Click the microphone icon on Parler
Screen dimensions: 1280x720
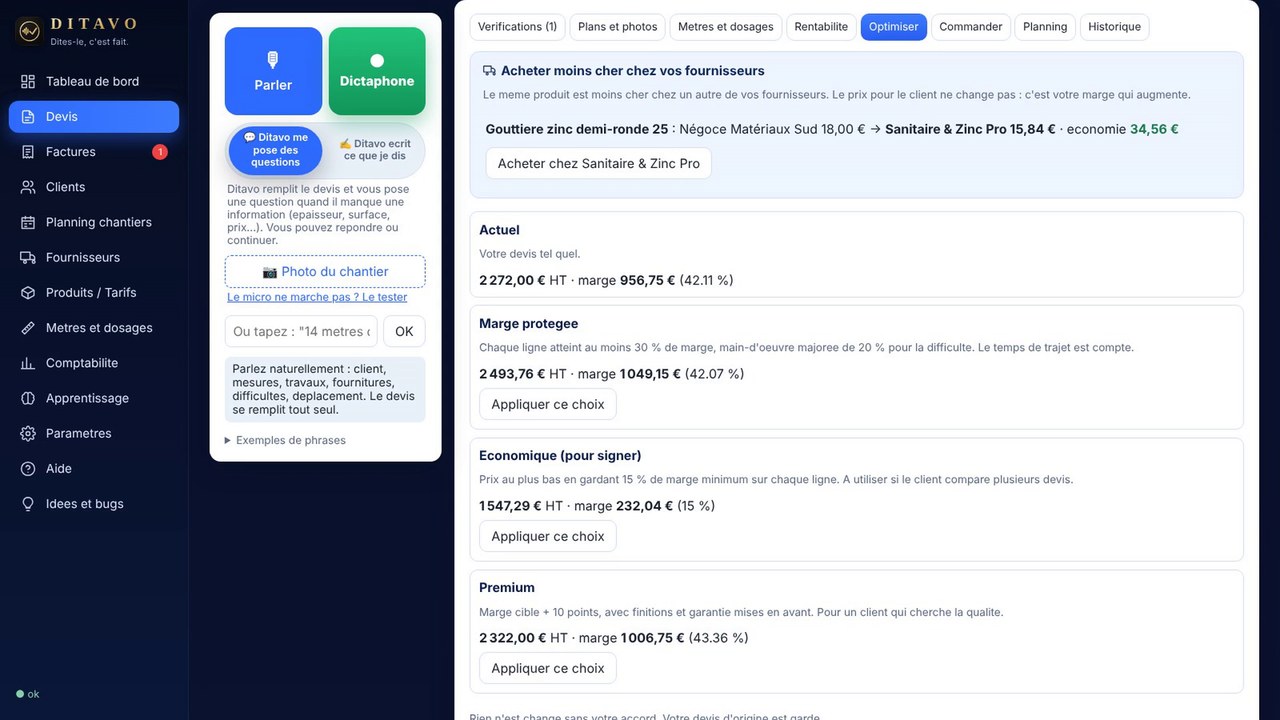pos(273,60)
